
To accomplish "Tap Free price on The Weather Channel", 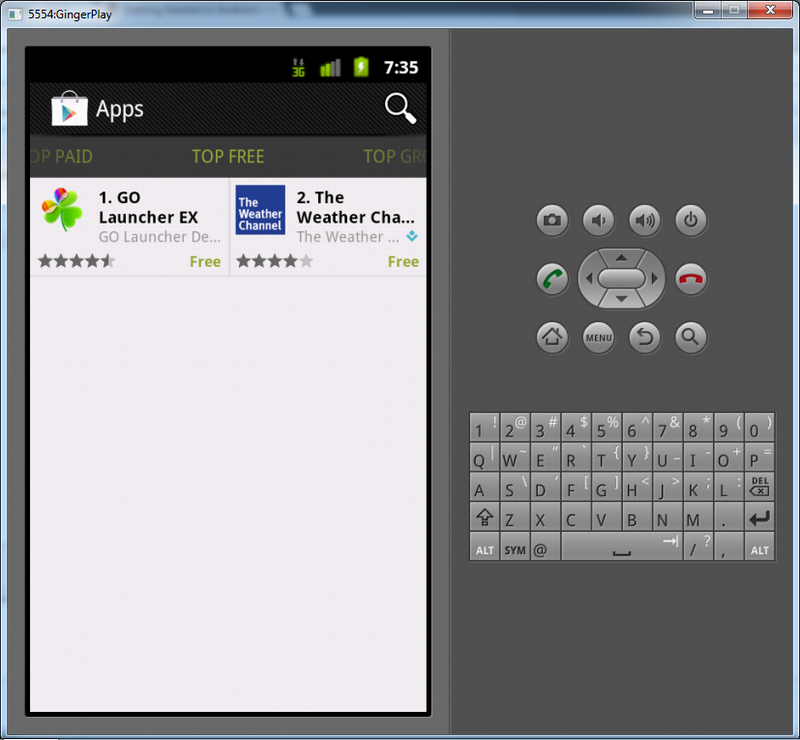I will click(x=403, y=262).
